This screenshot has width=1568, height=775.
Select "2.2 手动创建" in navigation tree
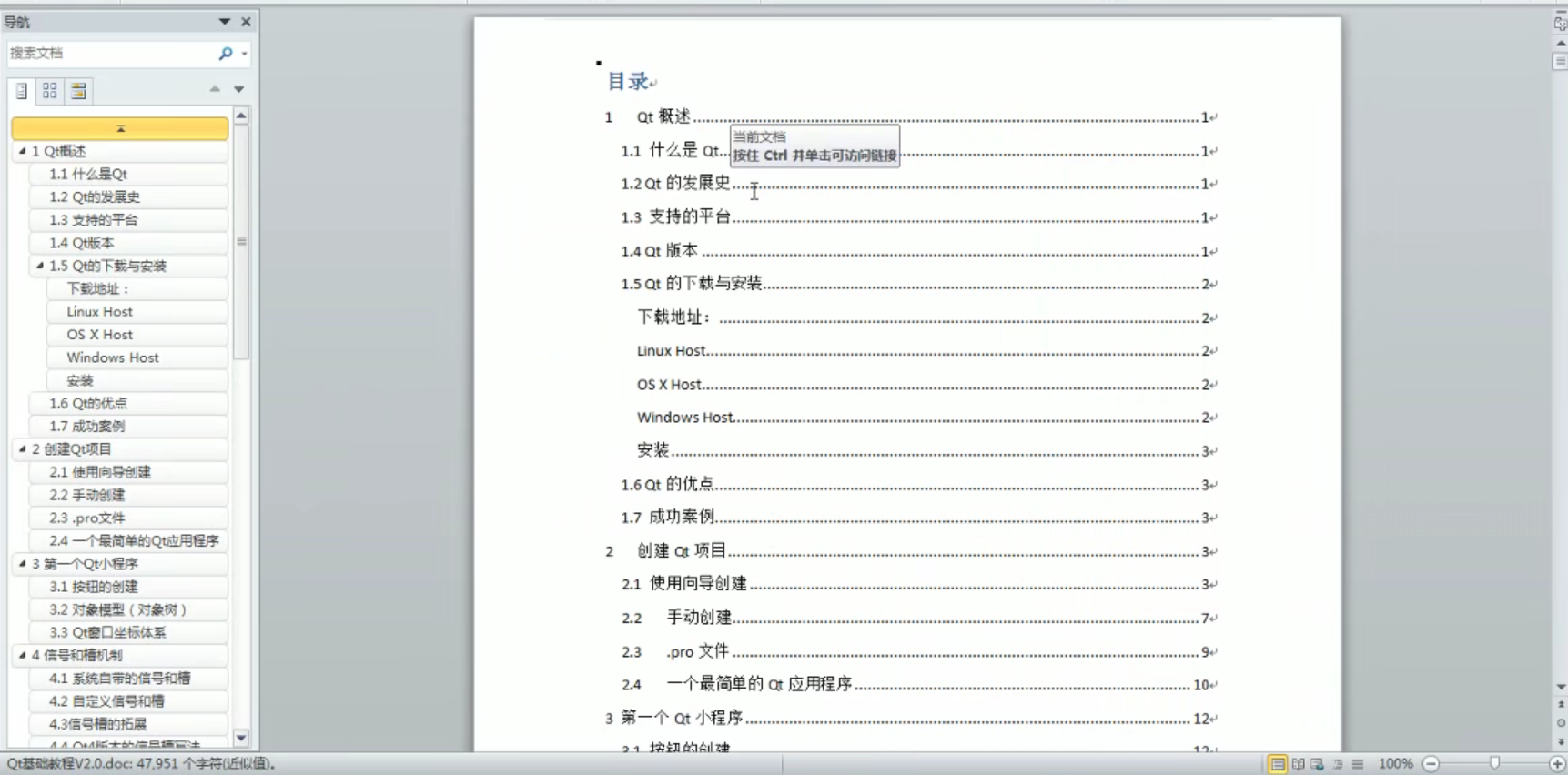click(127, 495)
